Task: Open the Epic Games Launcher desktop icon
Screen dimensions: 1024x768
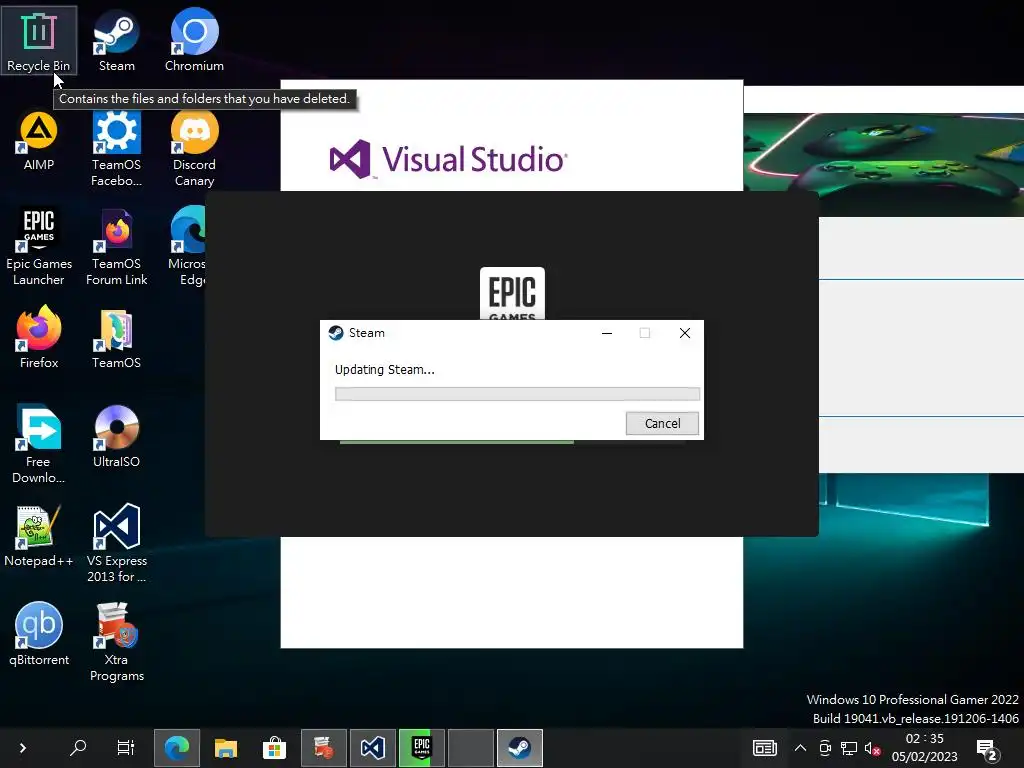Action: click(39, 248)
